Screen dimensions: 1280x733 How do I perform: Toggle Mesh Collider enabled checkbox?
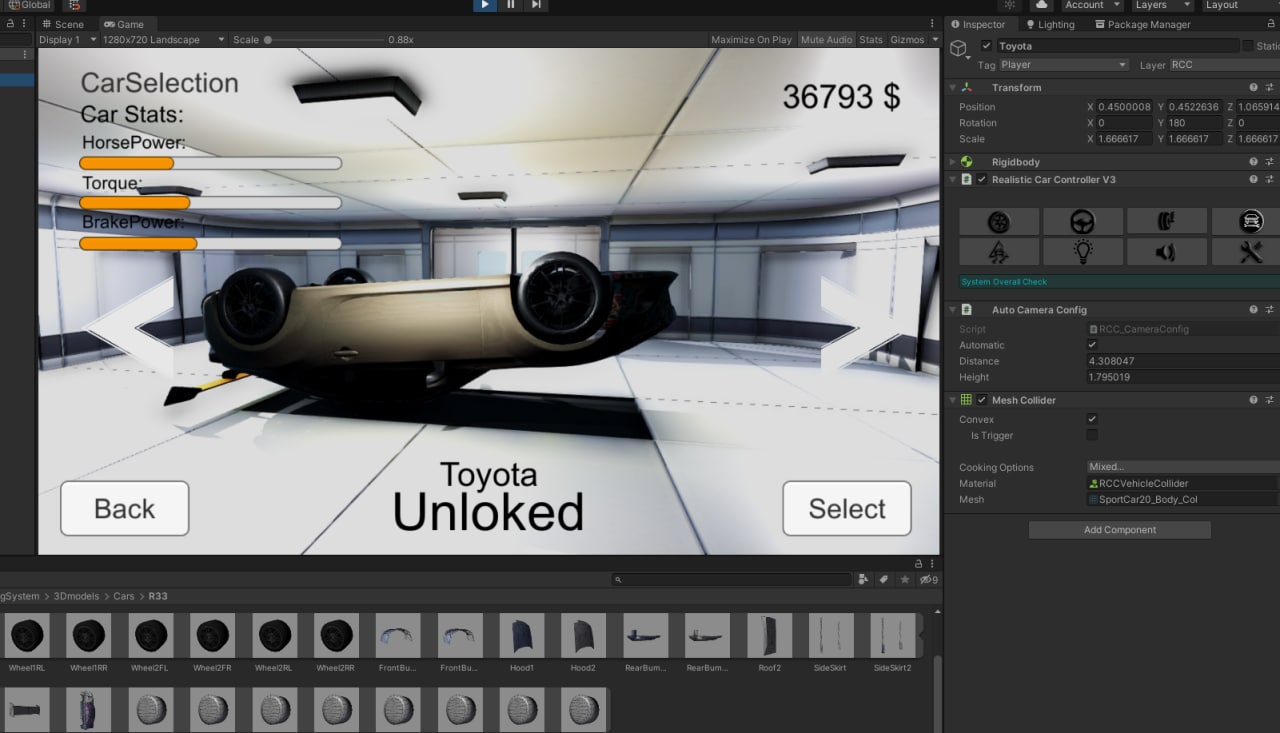[x=982, y=400]
